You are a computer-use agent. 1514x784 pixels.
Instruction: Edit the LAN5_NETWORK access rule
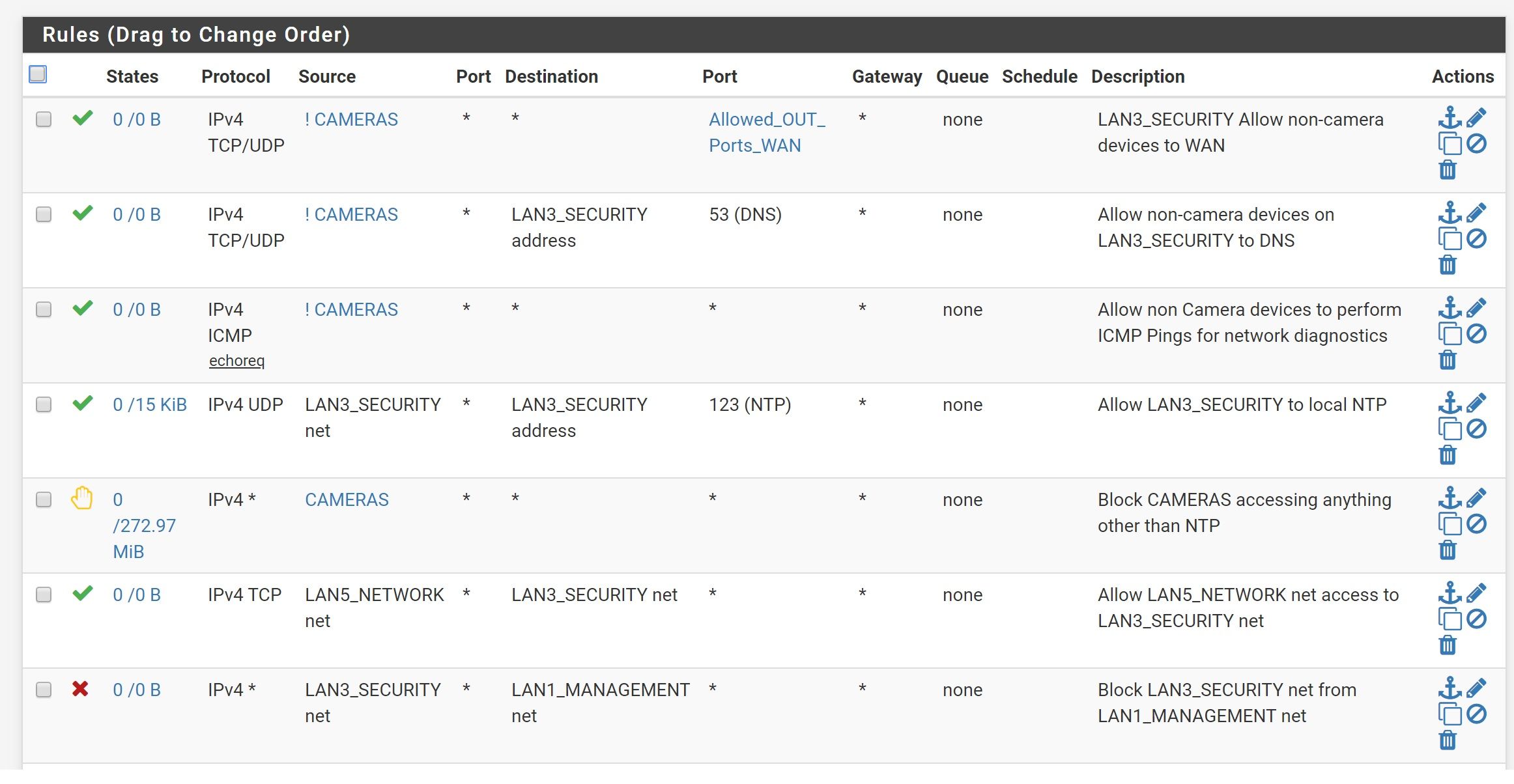tap(1477, 593)
